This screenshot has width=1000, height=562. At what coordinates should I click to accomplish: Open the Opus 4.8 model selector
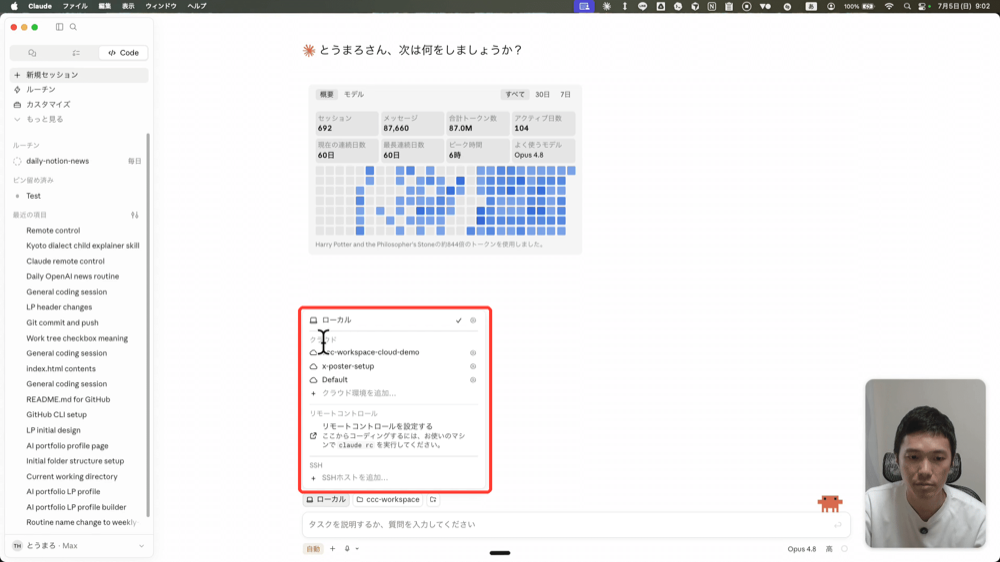[x=802, y=549]
